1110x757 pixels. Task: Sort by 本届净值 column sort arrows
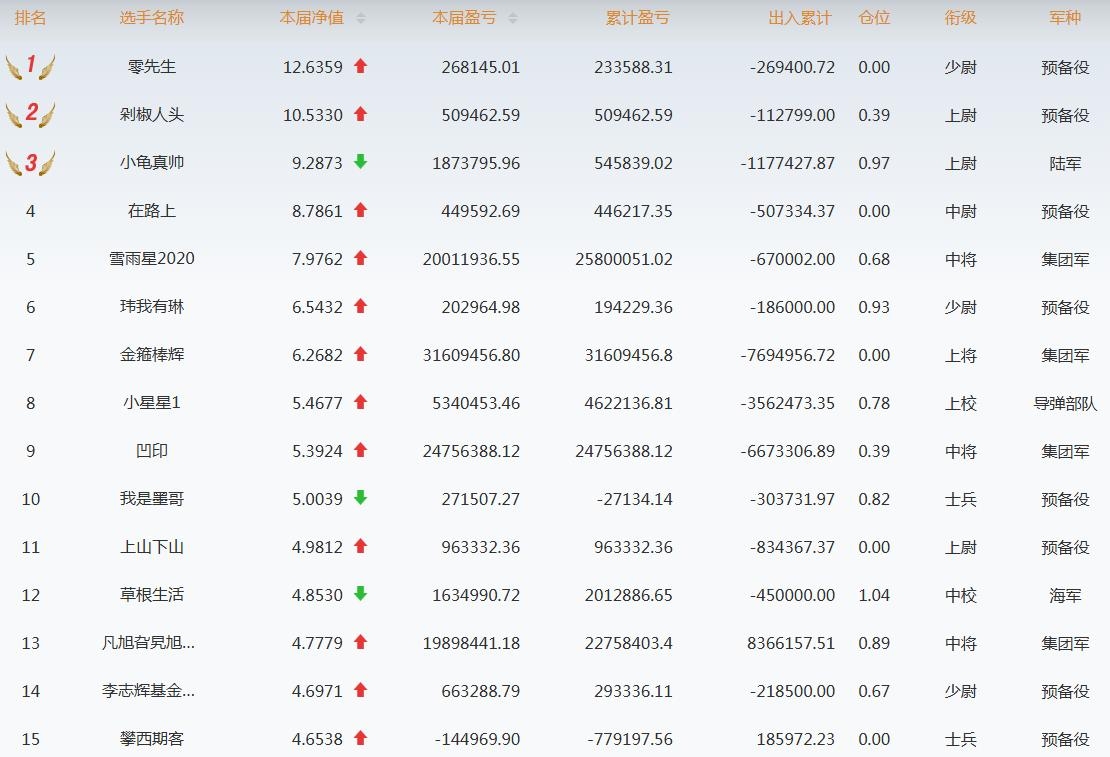pyautogui.click(x=361, y=18)
